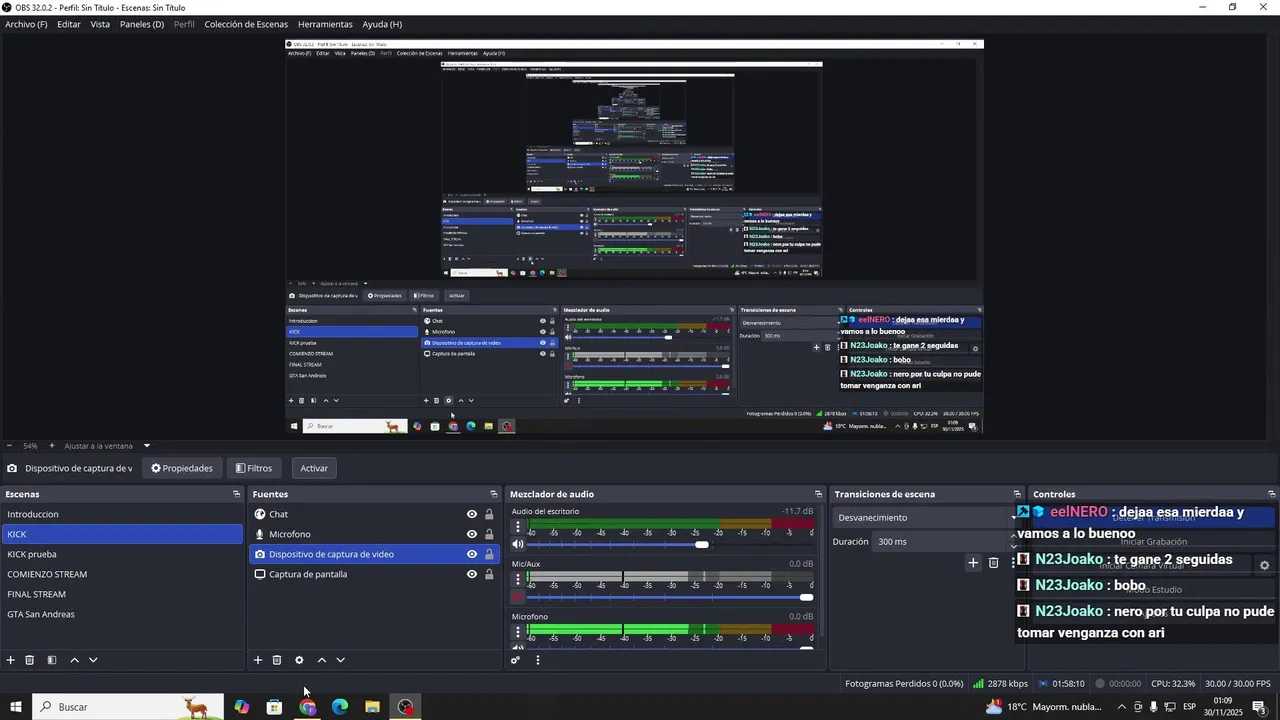The height and width of the screenshot is (720, 1280).
Task: Open the Colección de Escenas menu
Action: pos(246,24)
